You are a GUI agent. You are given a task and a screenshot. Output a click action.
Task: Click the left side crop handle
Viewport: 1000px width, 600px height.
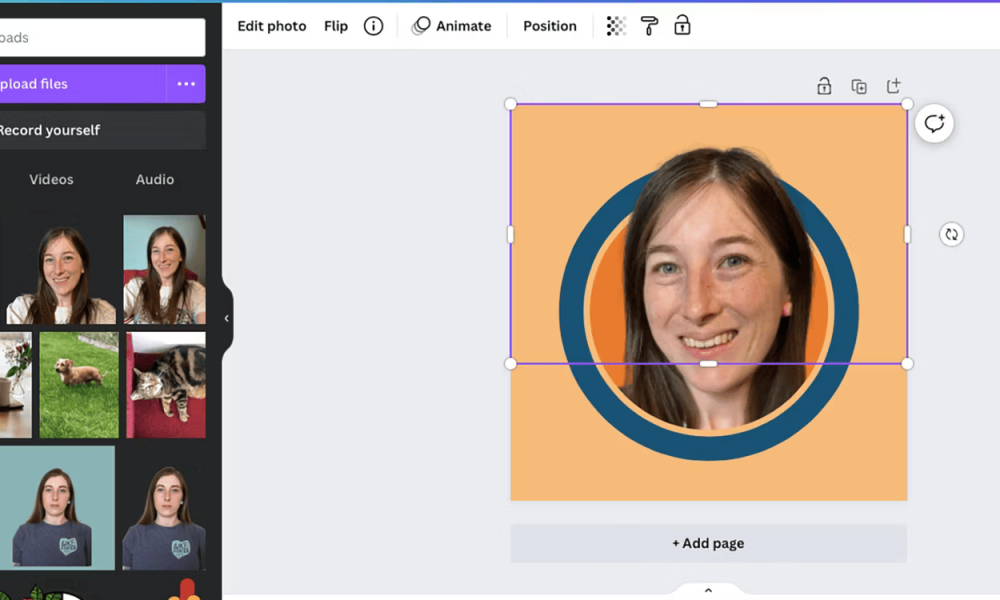click(510, 235)
